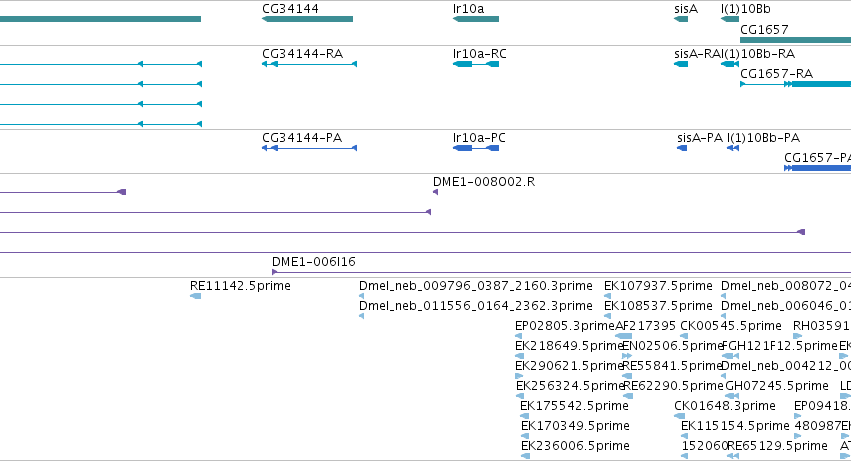This screenshot has width=851, height=461.
Task: Select the RE62290.5prime EST label
Action: coord(673,386)
